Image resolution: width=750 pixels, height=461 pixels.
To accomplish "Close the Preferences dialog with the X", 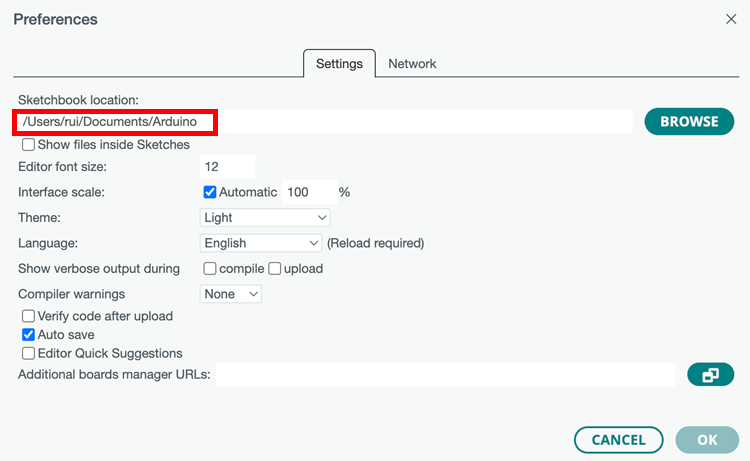I will [x=729, y=19].
